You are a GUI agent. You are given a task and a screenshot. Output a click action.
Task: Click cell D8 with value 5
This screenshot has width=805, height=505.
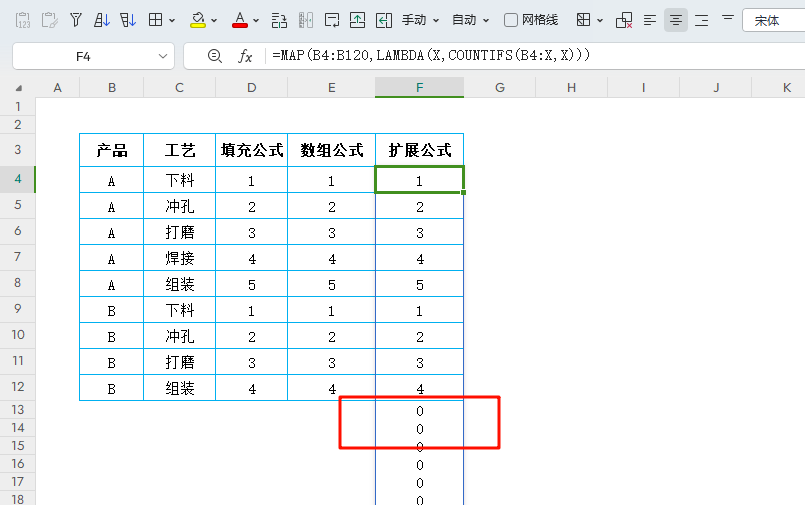(252, 284)
